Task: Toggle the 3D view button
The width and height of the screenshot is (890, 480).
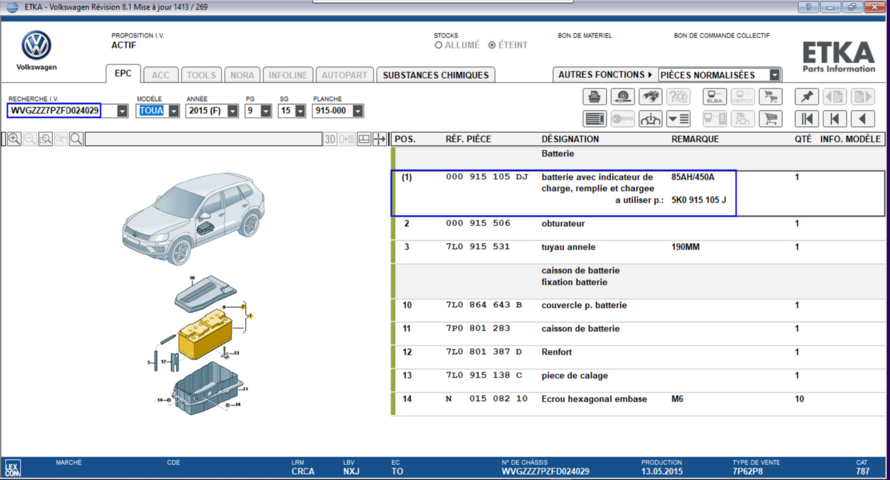Action: [330, 139]
